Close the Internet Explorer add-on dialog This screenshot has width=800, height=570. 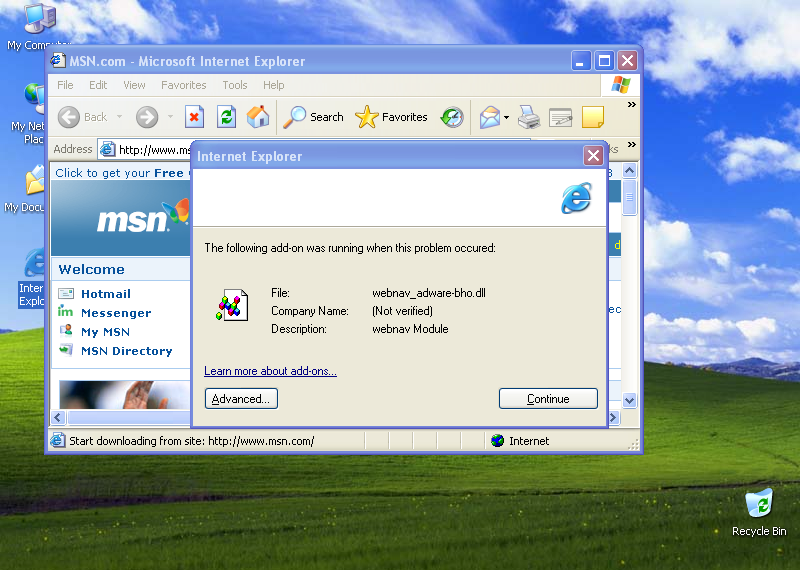[593, 155]
